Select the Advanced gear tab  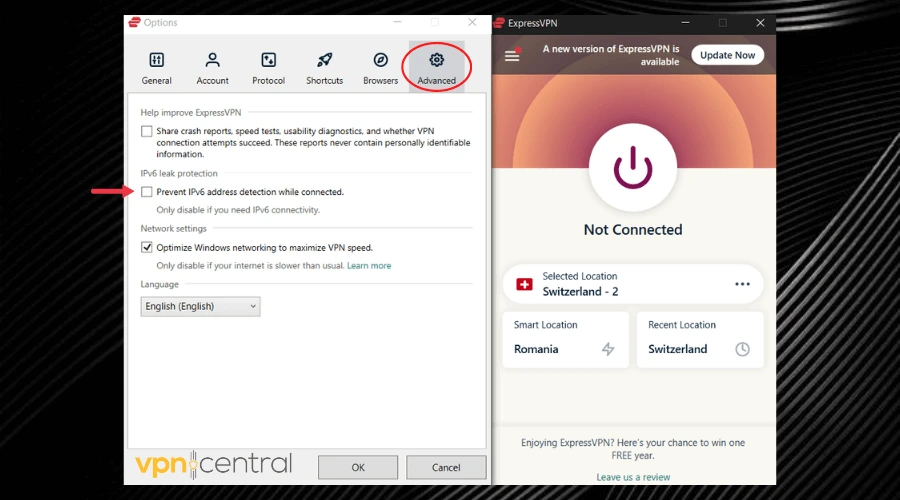tap(436, 68)
